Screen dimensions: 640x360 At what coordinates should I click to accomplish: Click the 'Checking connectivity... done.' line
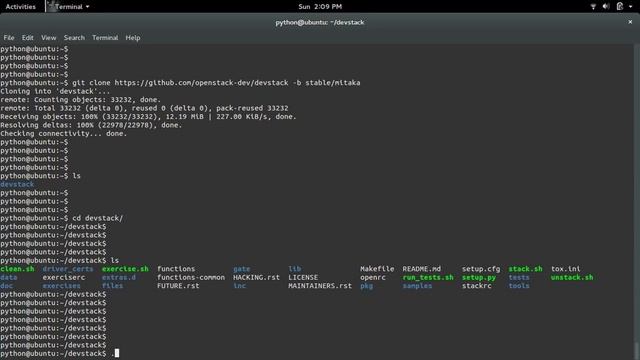(x=64, y=134)
